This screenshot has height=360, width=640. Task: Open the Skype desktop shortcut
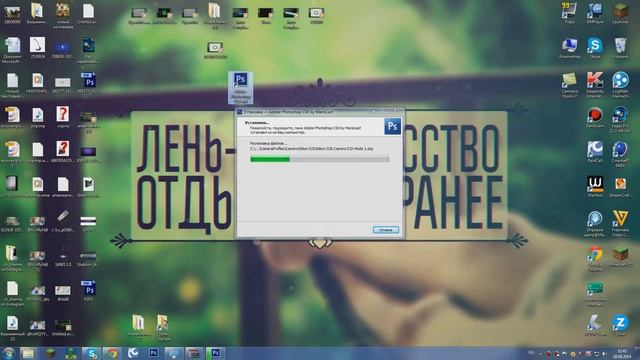point(595,48)
